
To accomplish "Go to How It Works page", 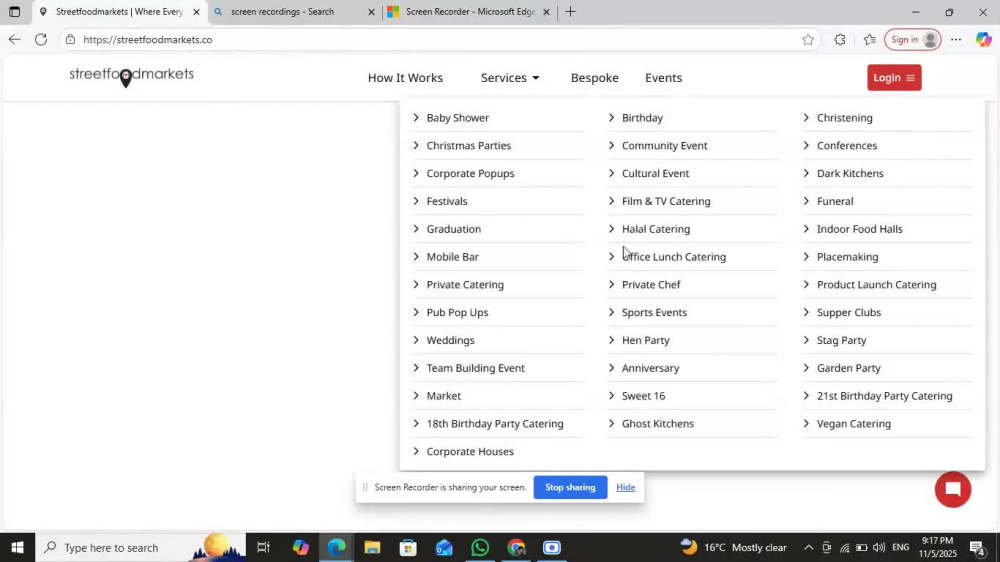I will pos(405,78).
